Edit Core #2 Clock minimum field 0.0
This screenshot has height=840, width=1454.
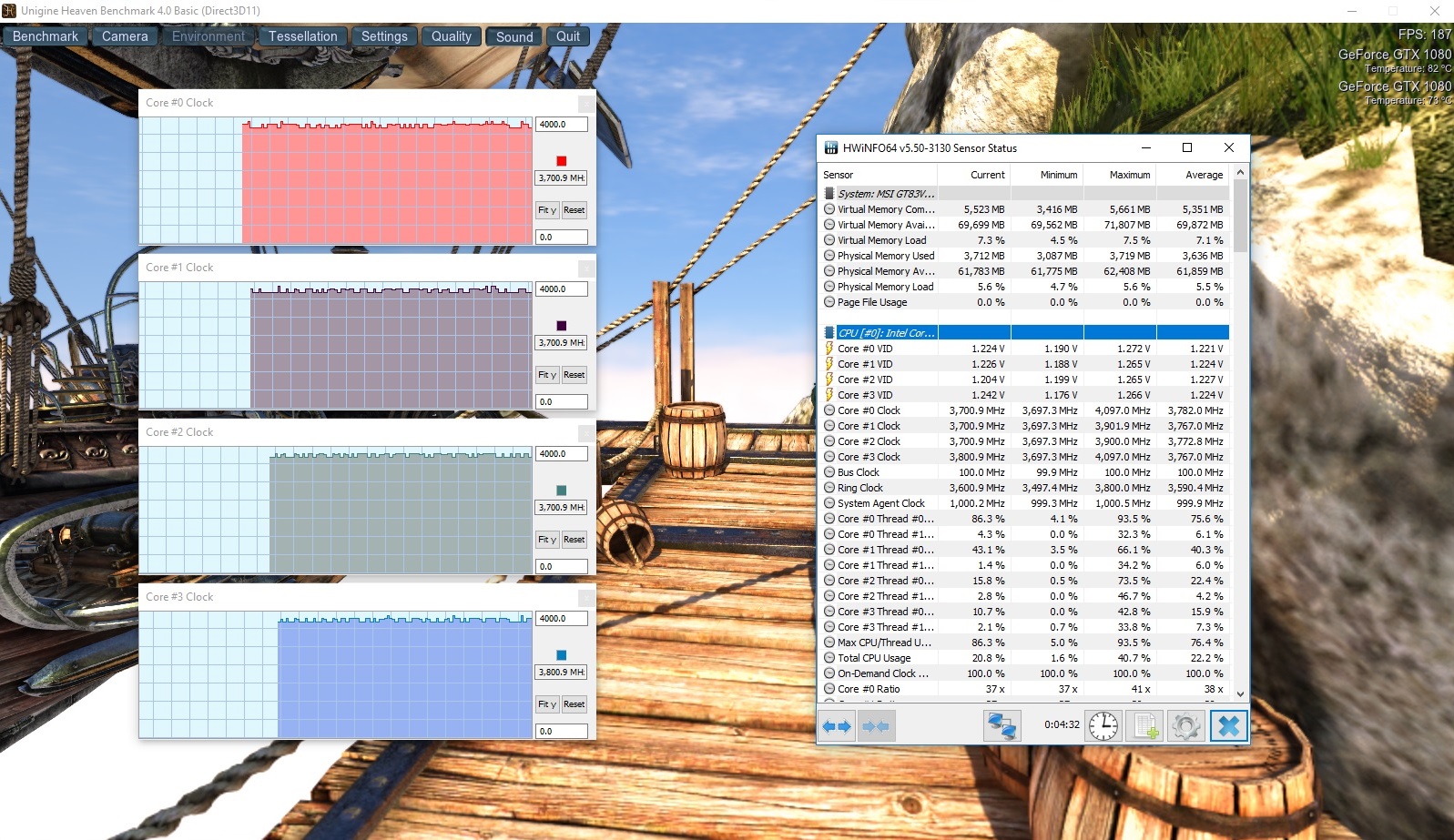[562, 566]
